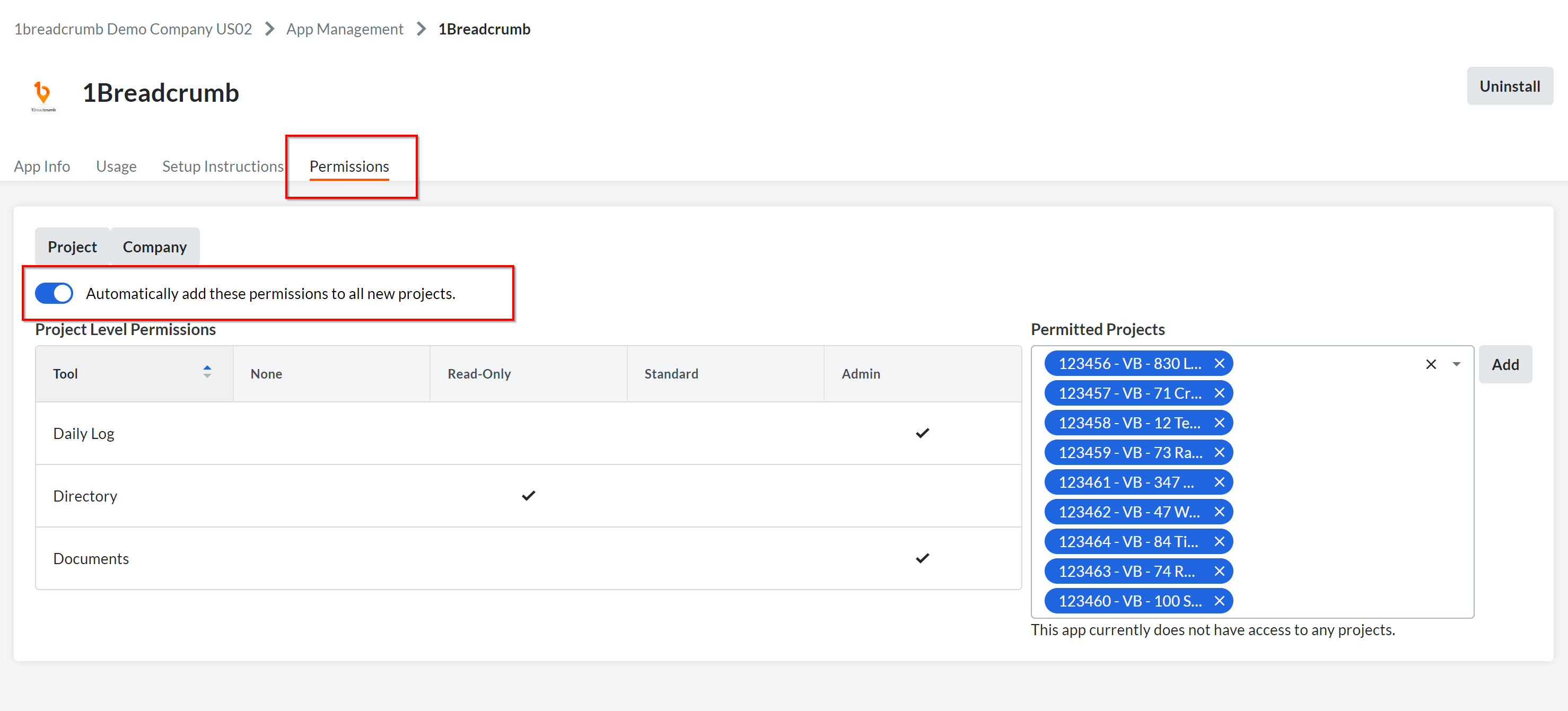Remove project 123458 - VB - 12 chip
This screenshot has height=711, width=1568.
1219,423
